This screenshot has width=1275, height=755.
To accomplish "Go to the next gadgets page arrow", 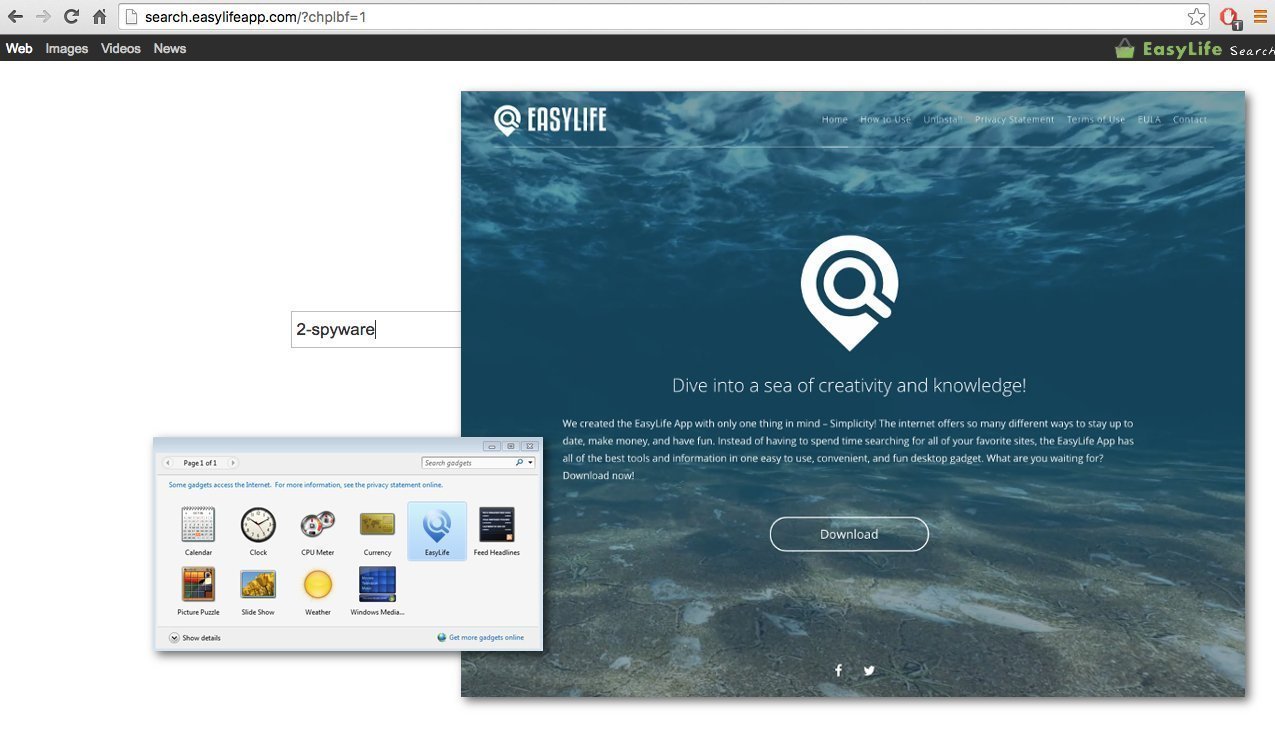I will coord(233,463).
